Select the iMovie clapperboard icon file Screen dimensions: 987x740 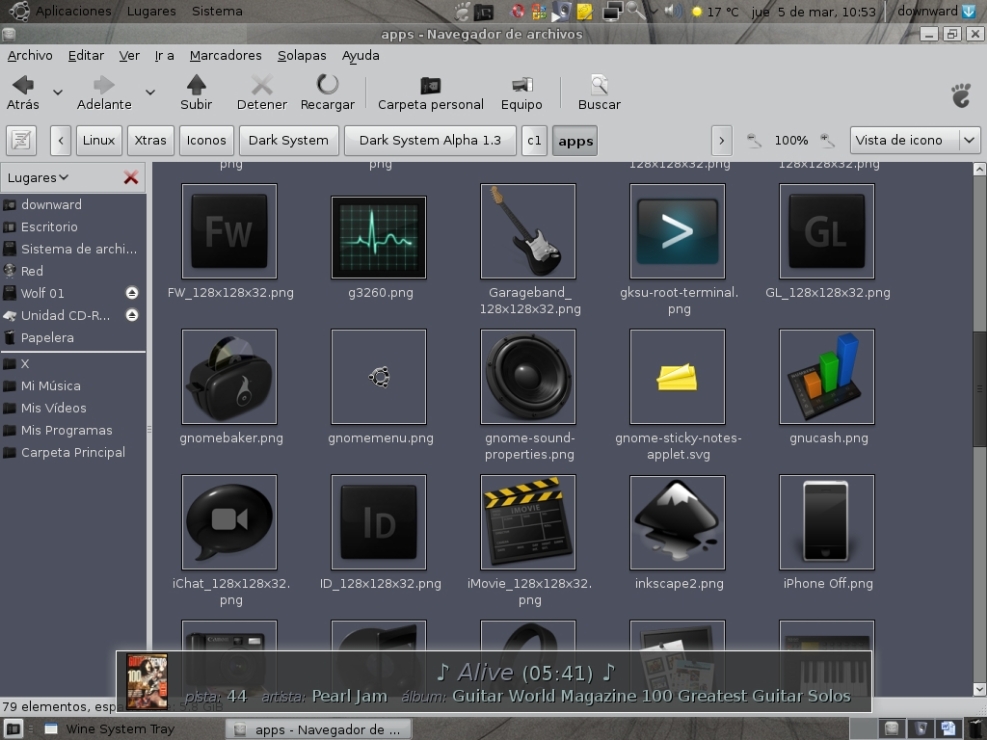(528, 522)
